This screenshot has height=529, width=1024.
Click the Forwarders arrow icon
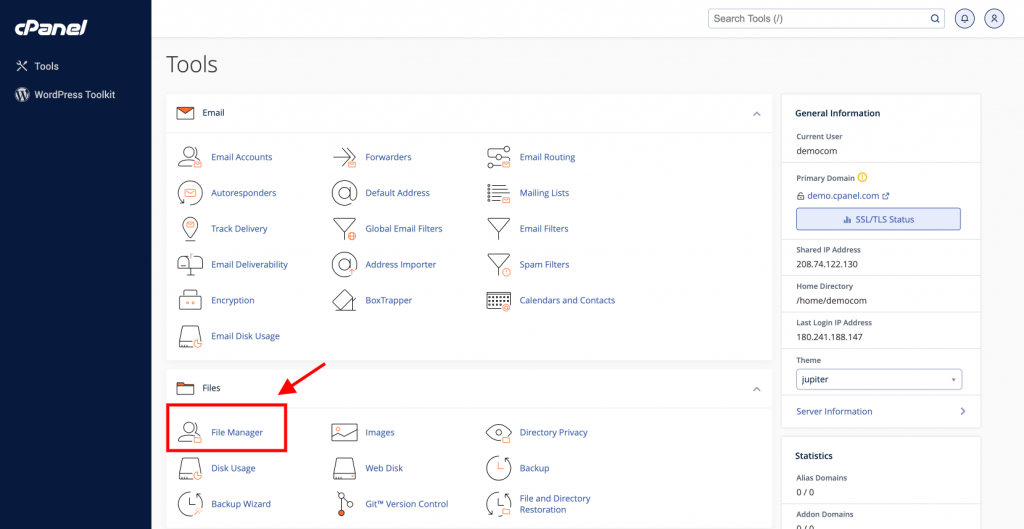coord(345,157)
